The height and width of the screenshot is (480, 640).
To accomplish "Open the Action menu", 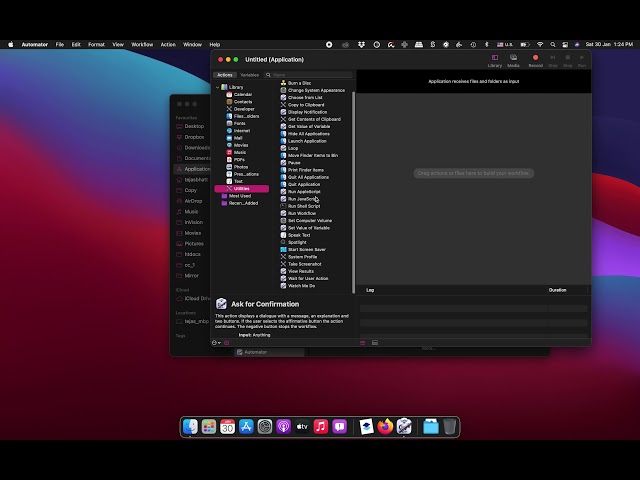I will tap(168, 44).
